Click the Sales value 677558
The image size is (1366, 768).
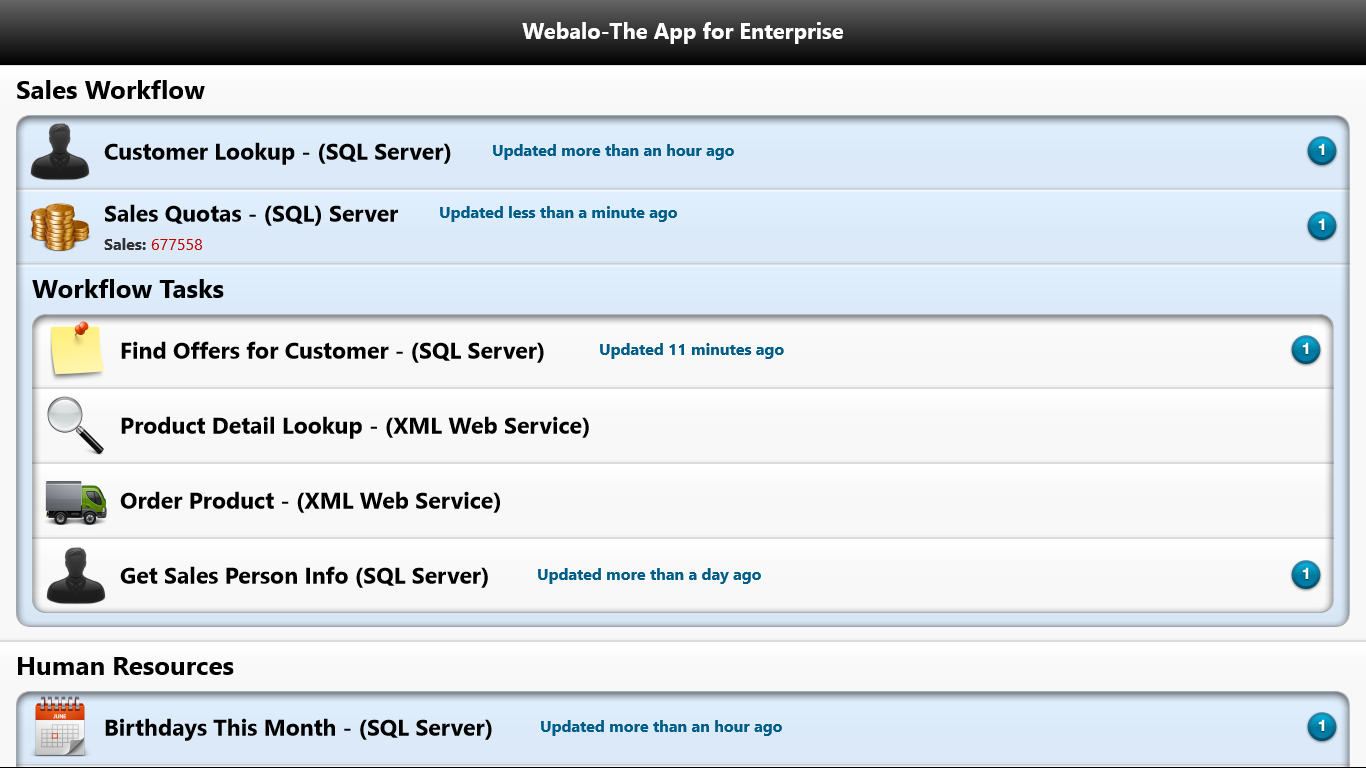pyautogui.click(x=177, y=245)
